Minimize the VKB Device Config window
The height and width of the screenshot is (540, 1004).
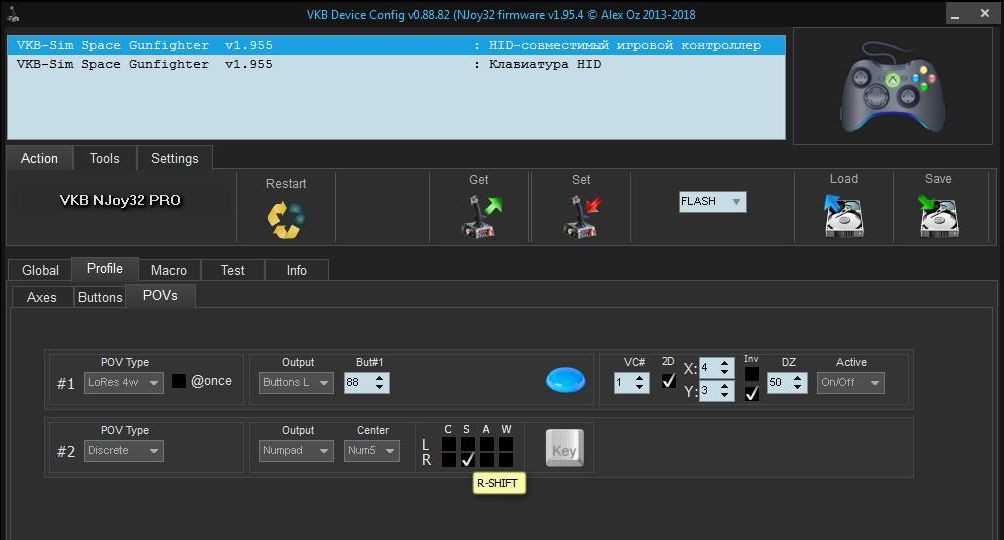955,13
